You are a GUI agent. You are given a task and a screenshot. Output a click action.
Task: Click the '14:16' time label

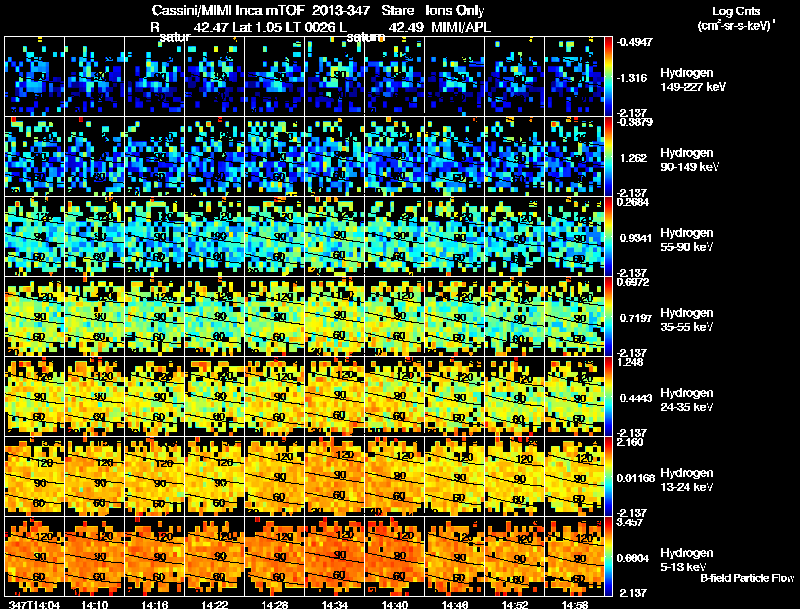click(155, 604)
